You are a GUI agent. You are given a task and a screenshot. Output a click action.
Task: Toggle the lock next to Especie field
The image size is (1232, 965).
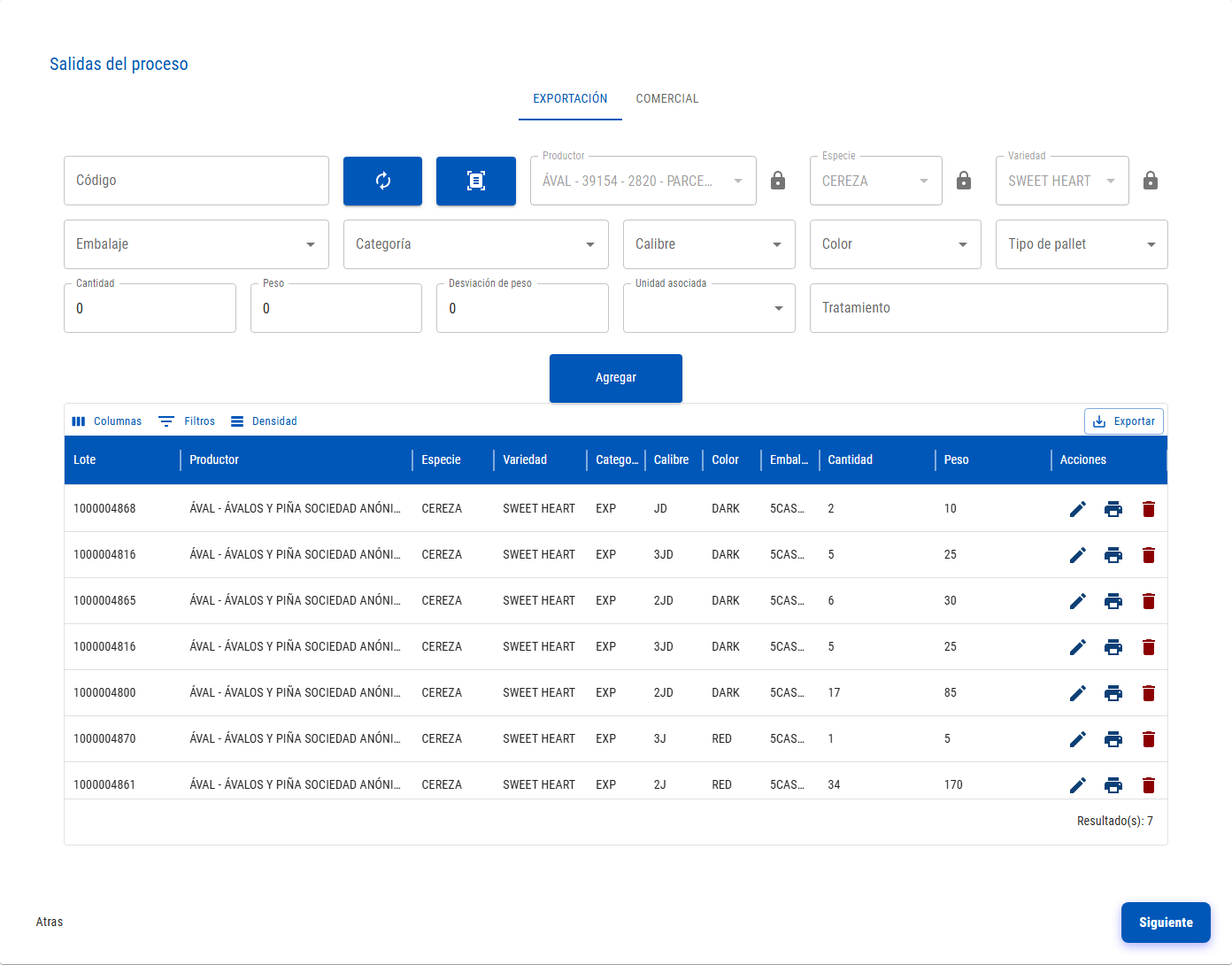coord(964,181)
